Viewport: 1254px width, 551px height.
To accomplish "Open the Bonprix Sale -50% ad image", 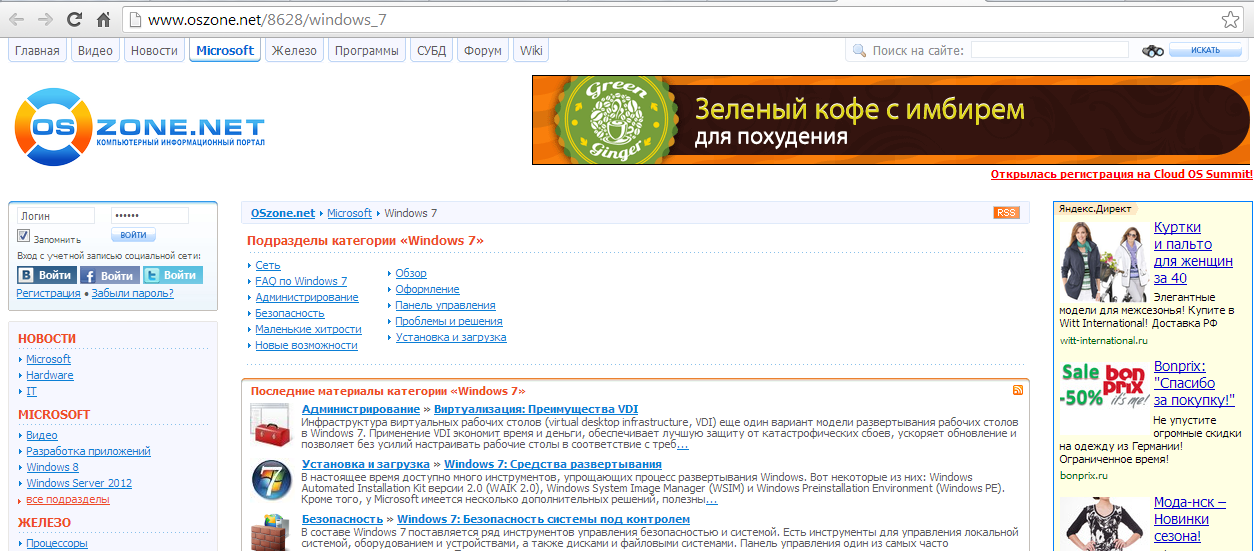I will [x=1104, y=384].
